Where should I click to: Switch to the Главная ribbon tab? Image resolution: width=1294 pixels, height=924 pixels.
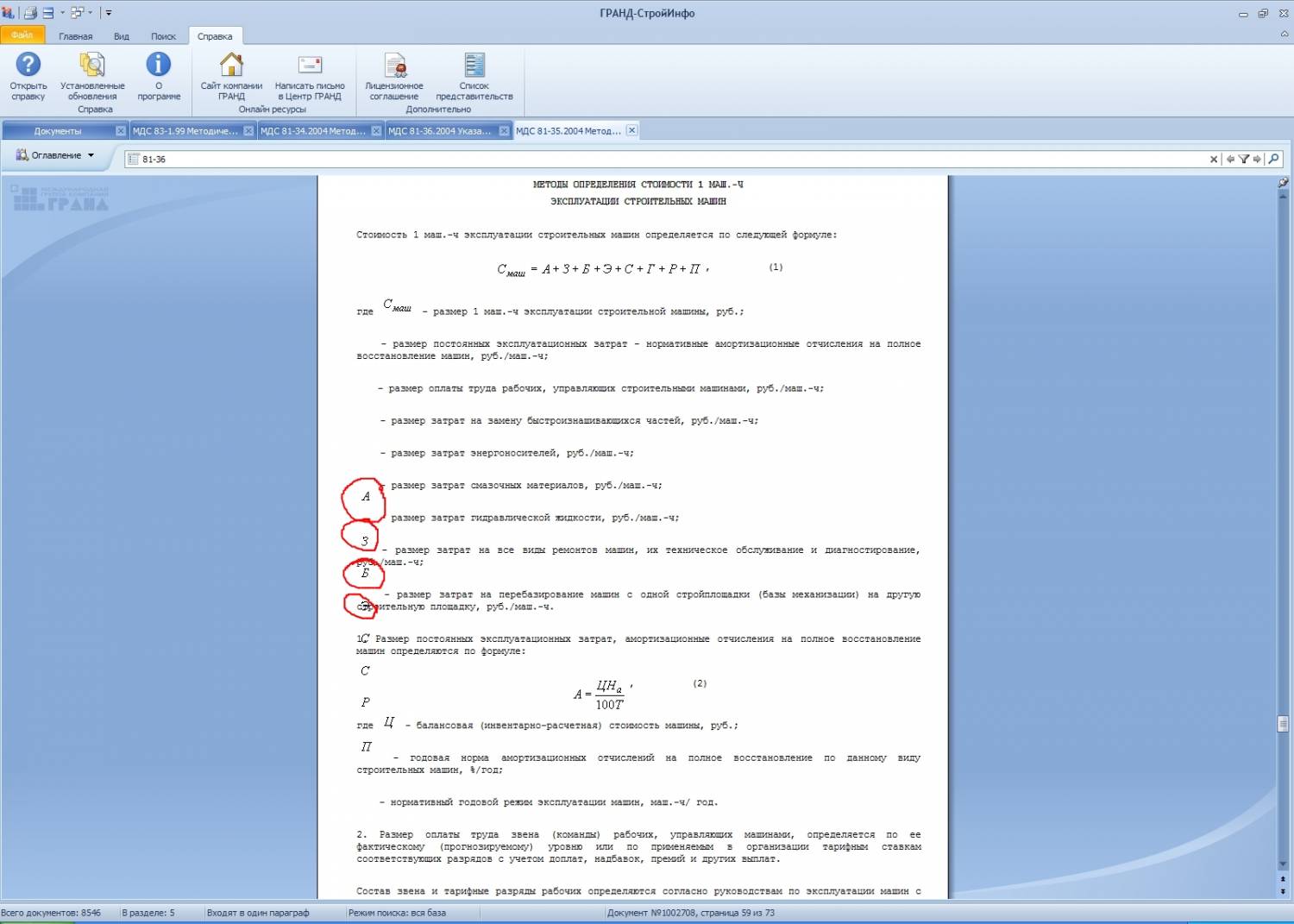click(x=76, y=36)
